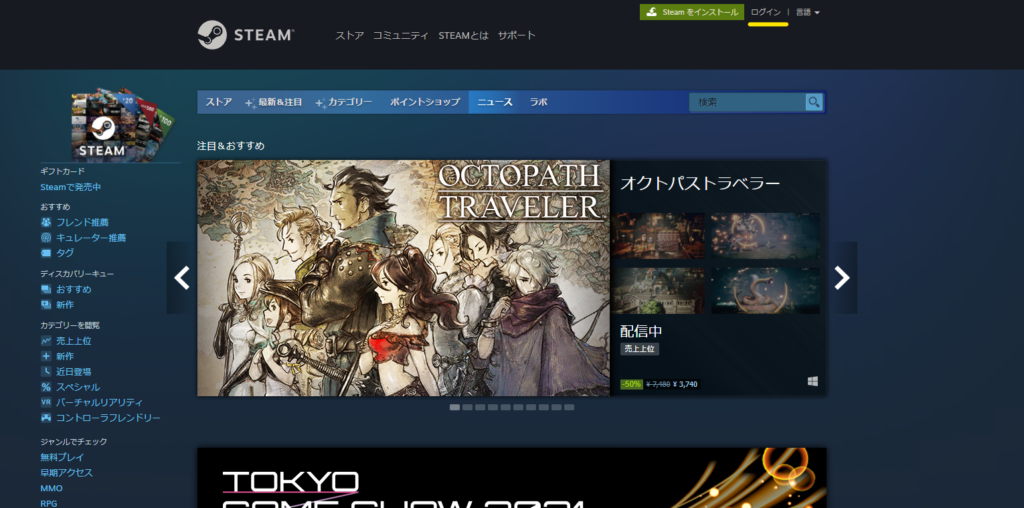Open the サポート header link
The width and height of the screenshot is (1024, 508).
[x=517, y=35]
